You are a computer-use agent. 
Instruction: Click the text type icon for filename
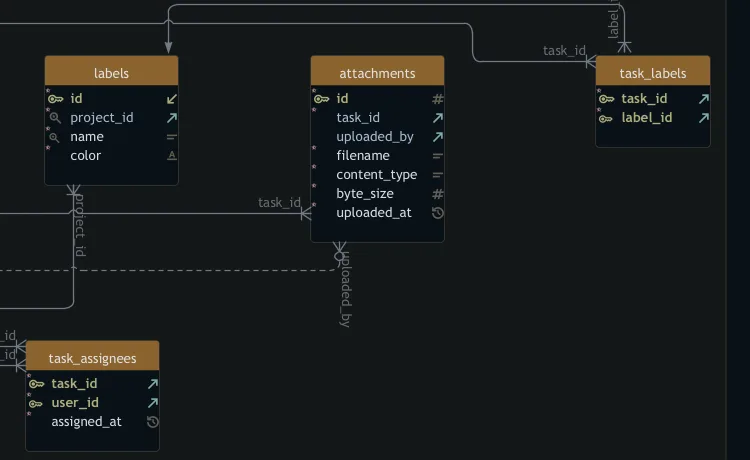(438, 156)
